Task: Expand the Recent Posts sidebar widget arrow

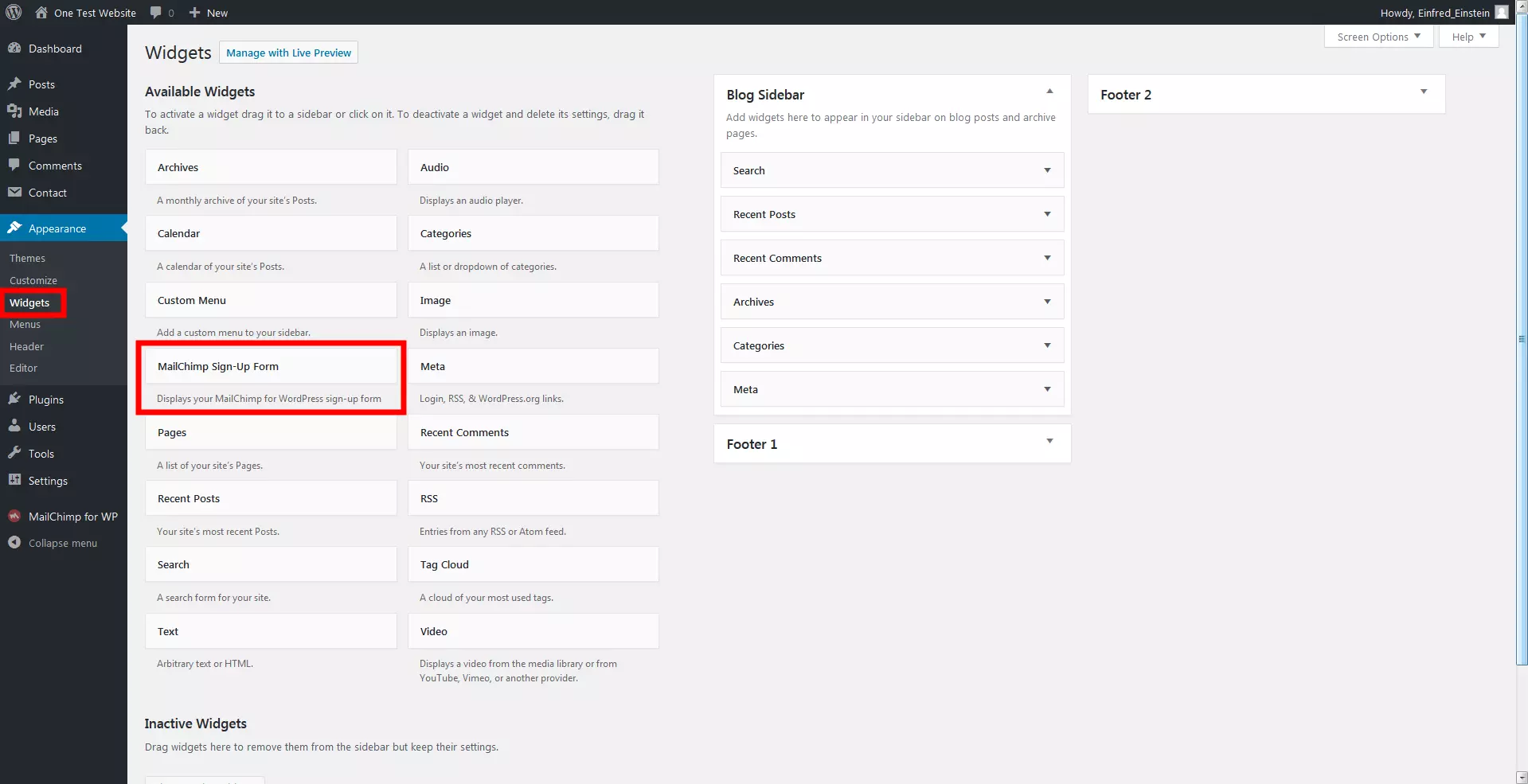Action: (1047, 214)
